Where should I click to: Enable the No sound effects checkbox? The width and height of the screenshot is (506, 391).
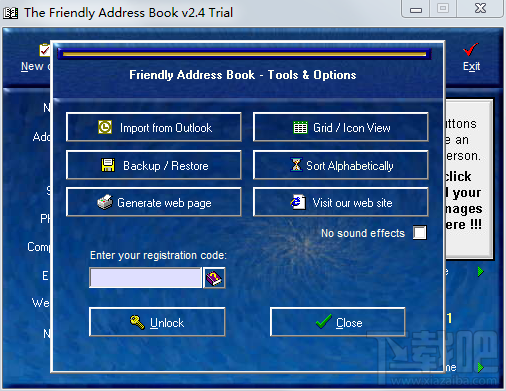point(420,233)
